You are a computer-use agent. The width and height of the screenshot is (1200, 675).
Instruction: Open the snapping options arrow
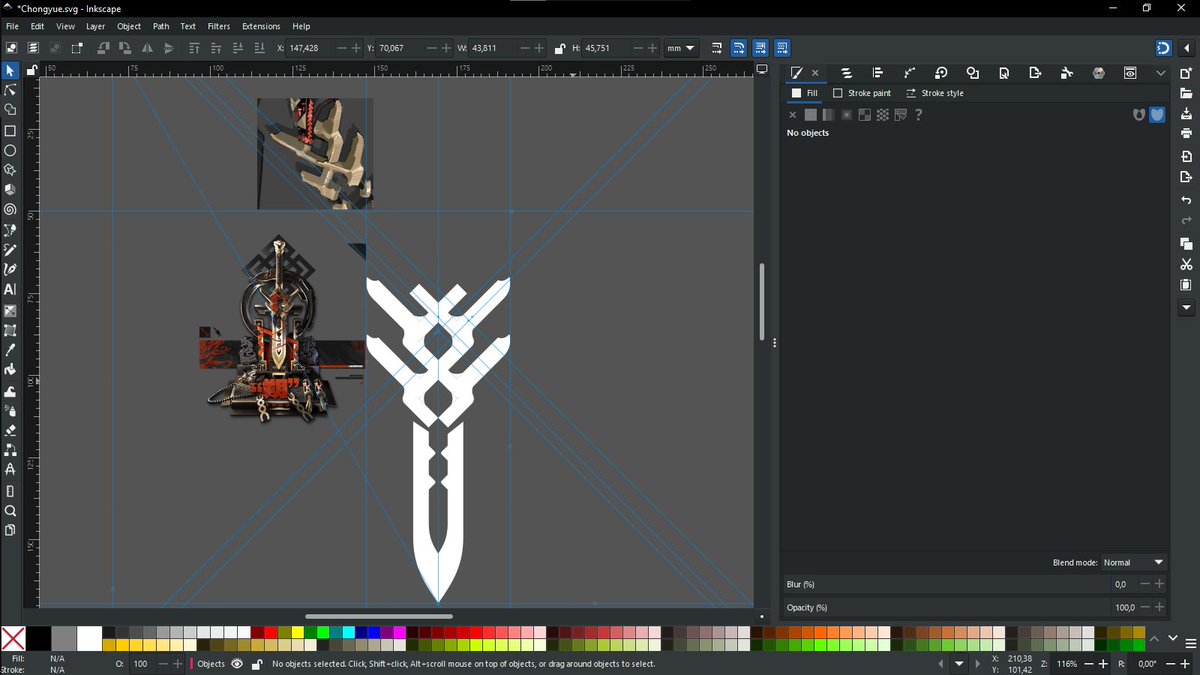pyautogui.click(x=1185, y=48)
